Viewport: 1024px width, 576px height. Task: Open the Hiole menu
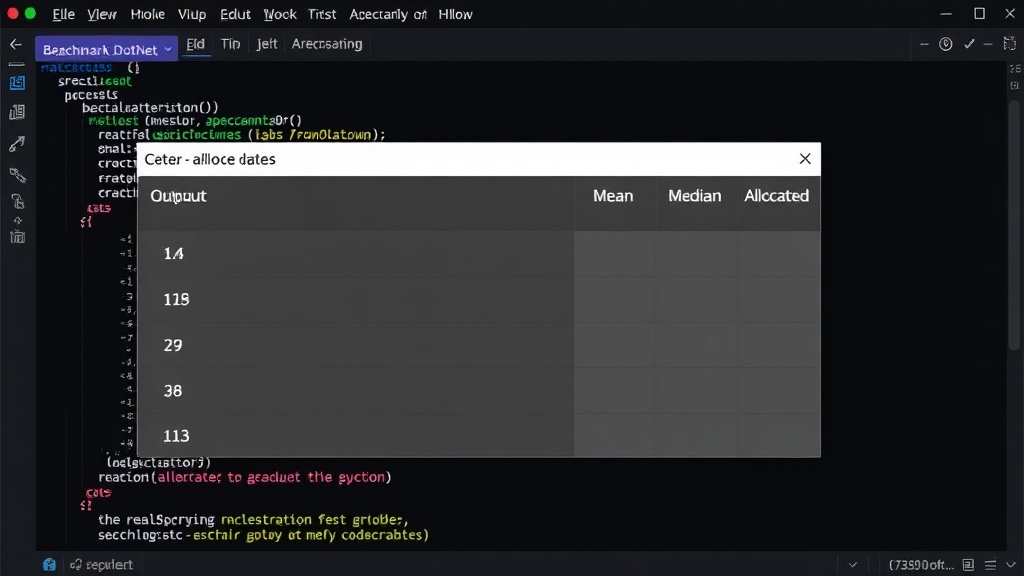pyautogui.click(x=148, y=14)
